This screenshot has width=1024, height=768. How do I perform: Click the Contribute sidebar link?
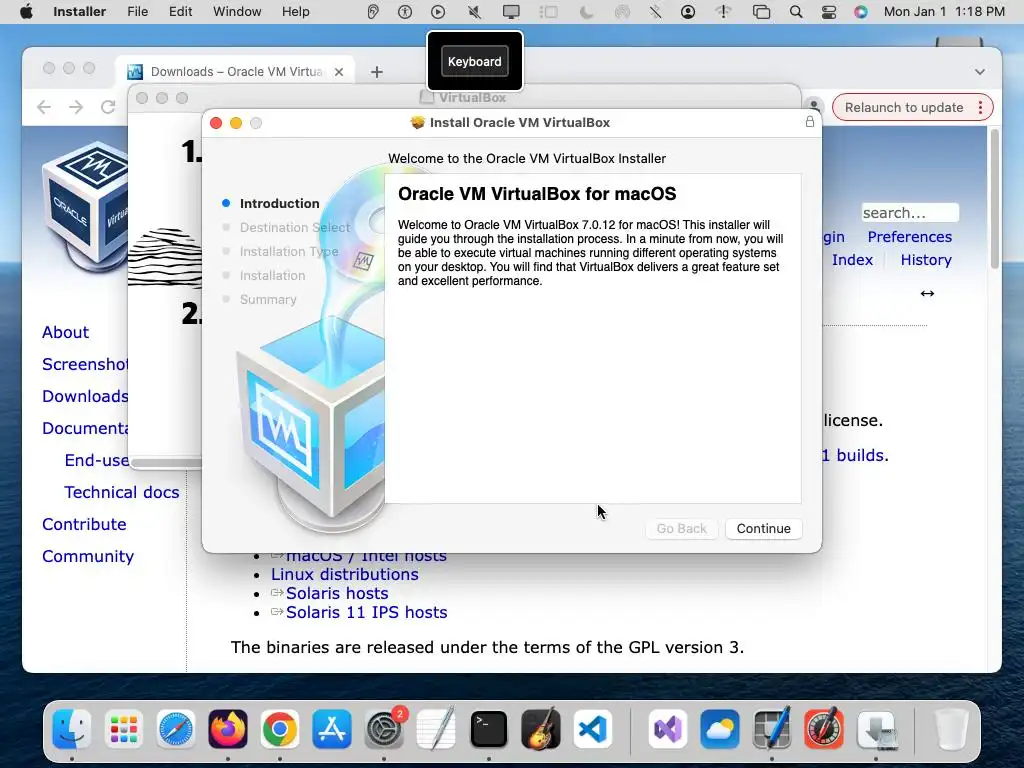click(x=84, y=524)
